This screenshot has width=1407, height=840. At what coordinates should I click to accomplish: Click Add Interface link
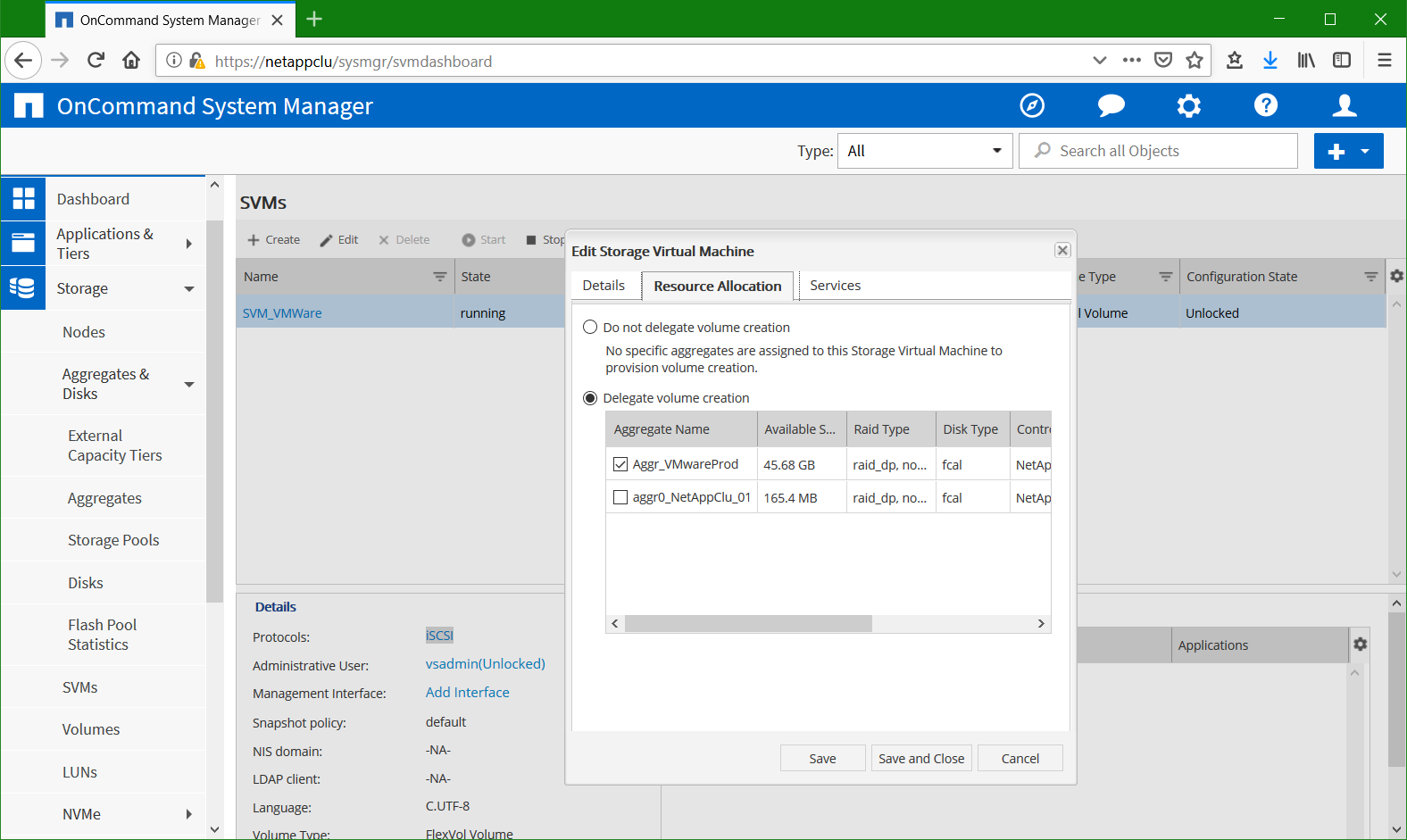[467, 693]
